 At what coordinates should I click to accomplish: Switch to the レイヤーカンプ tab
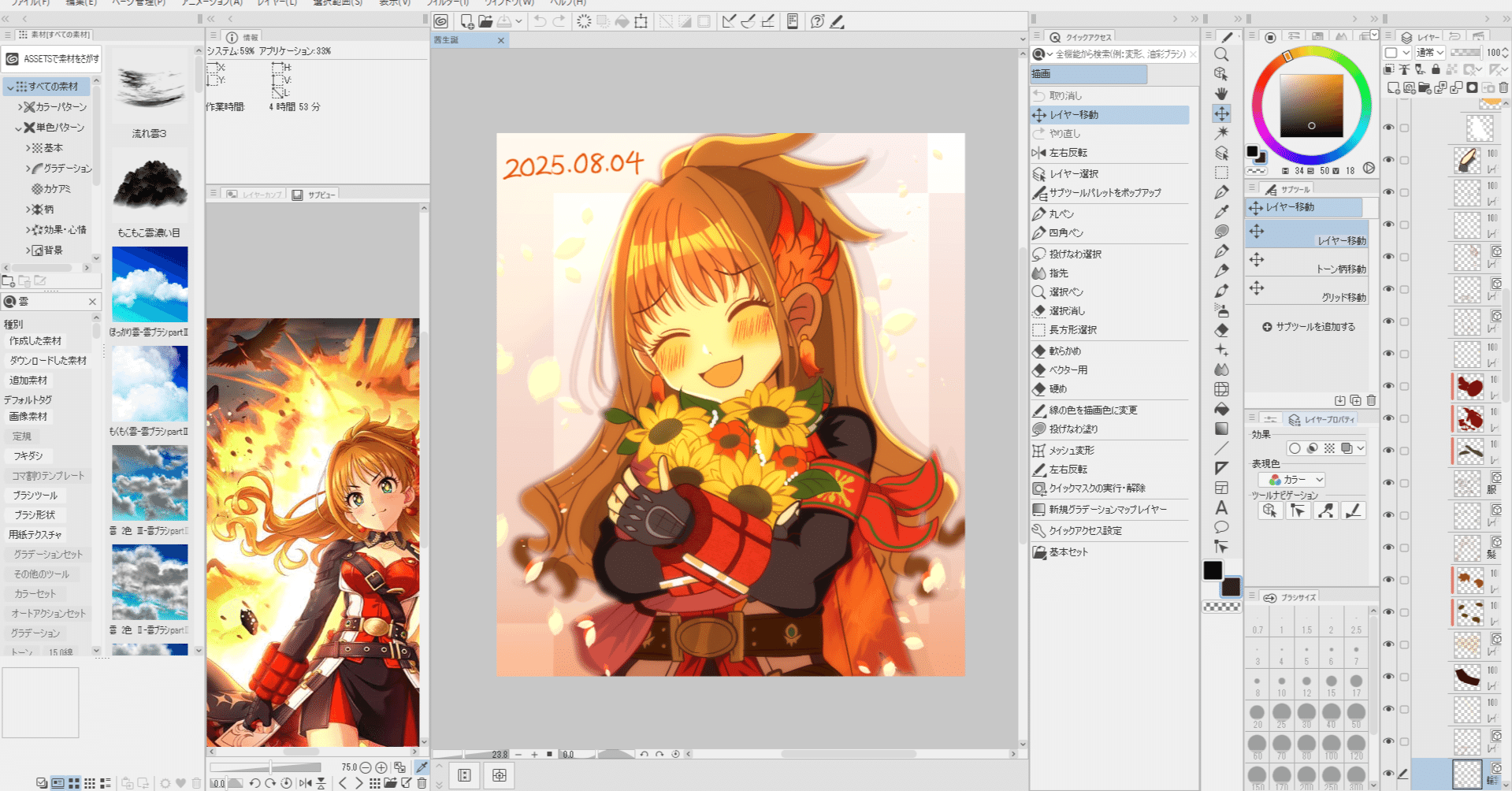pos(254,195)
